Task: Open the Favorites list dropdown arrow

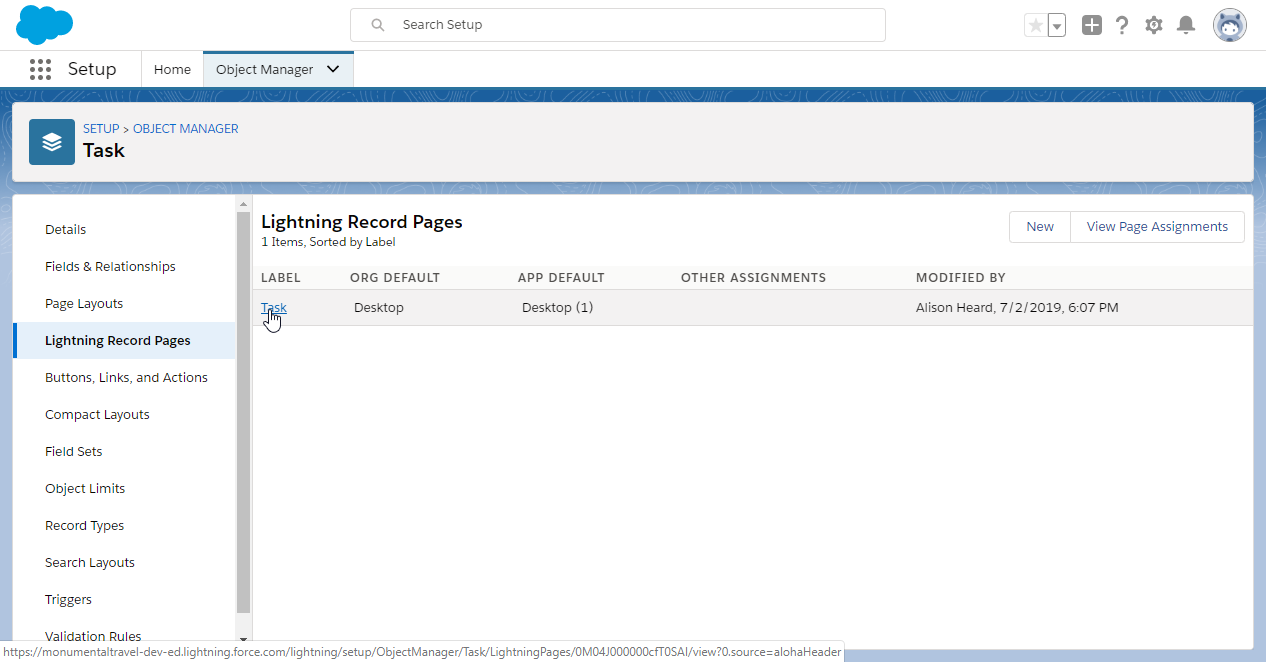Action: pyautogui.click(x=1057, y=25)
